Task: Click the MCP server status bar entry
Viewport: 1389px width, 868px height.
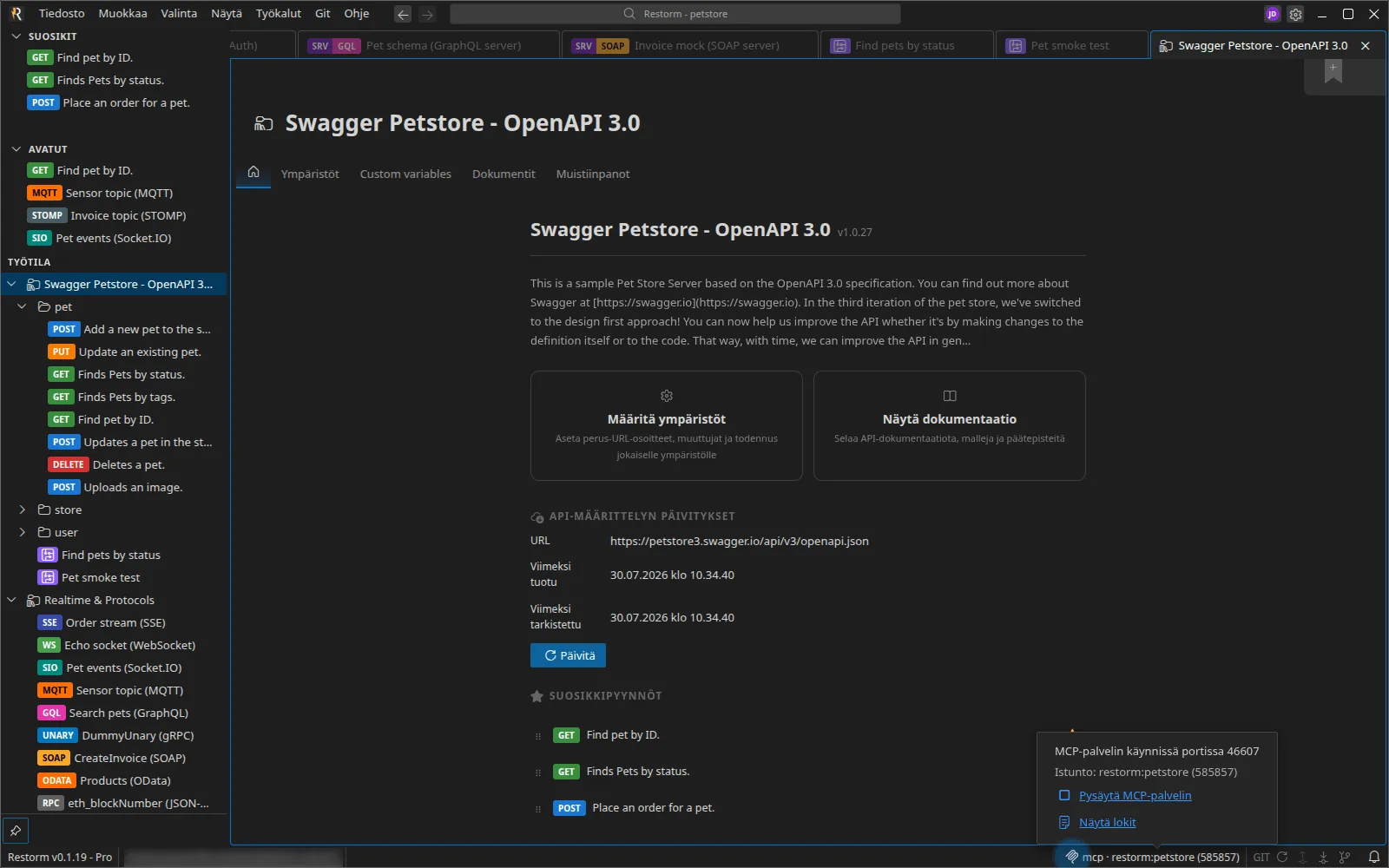Action: pos(1153,857)
